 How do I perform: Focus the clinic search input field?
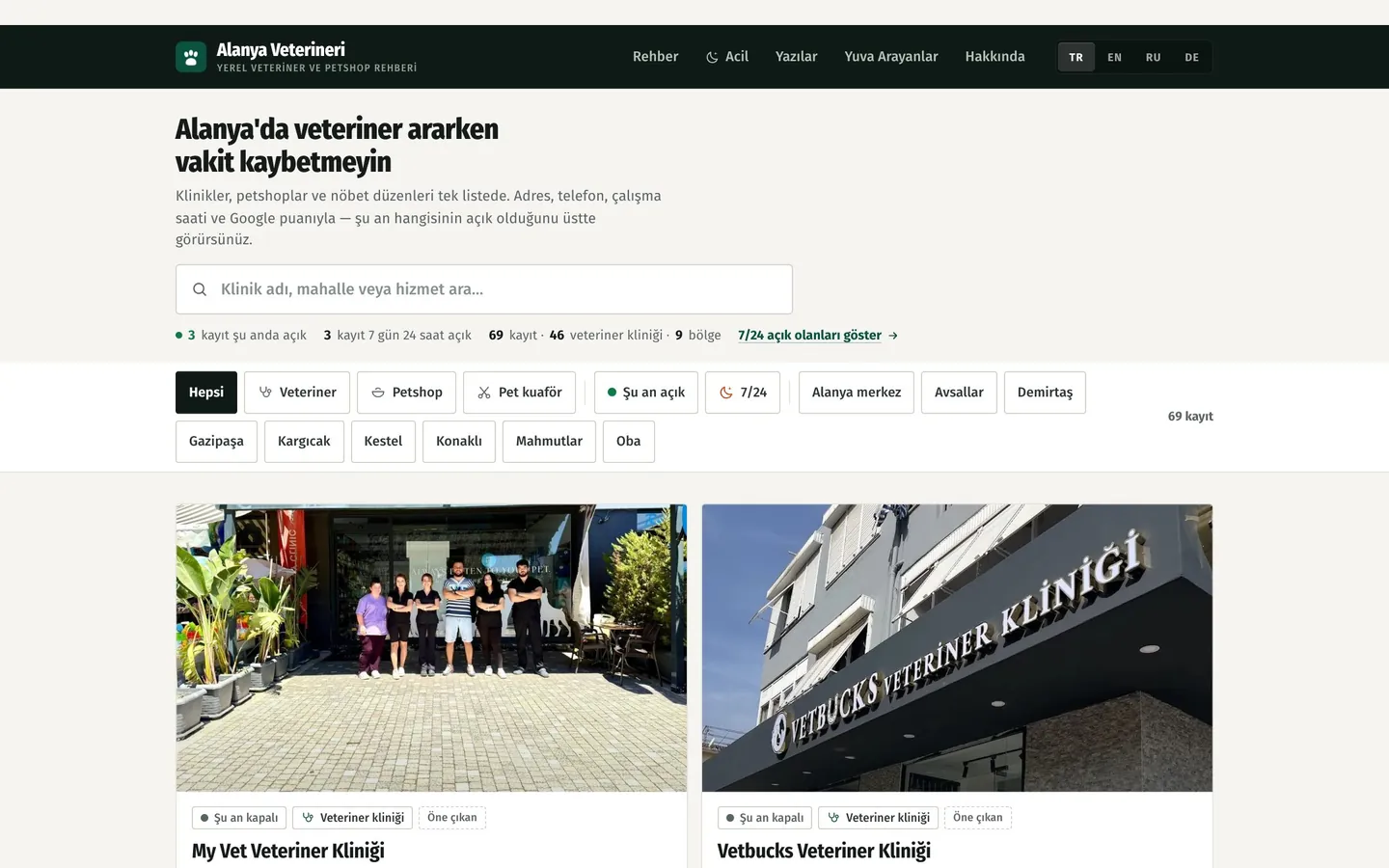484,289
